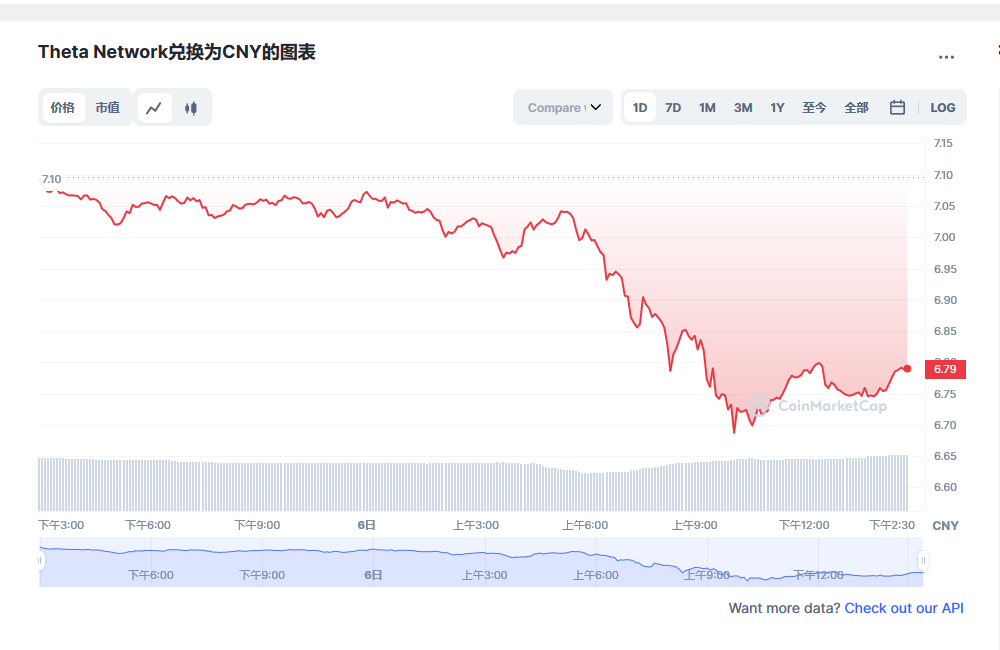1000x650 pixels.
Task: Click the left handle of range navigator
Action: point(40,561)
